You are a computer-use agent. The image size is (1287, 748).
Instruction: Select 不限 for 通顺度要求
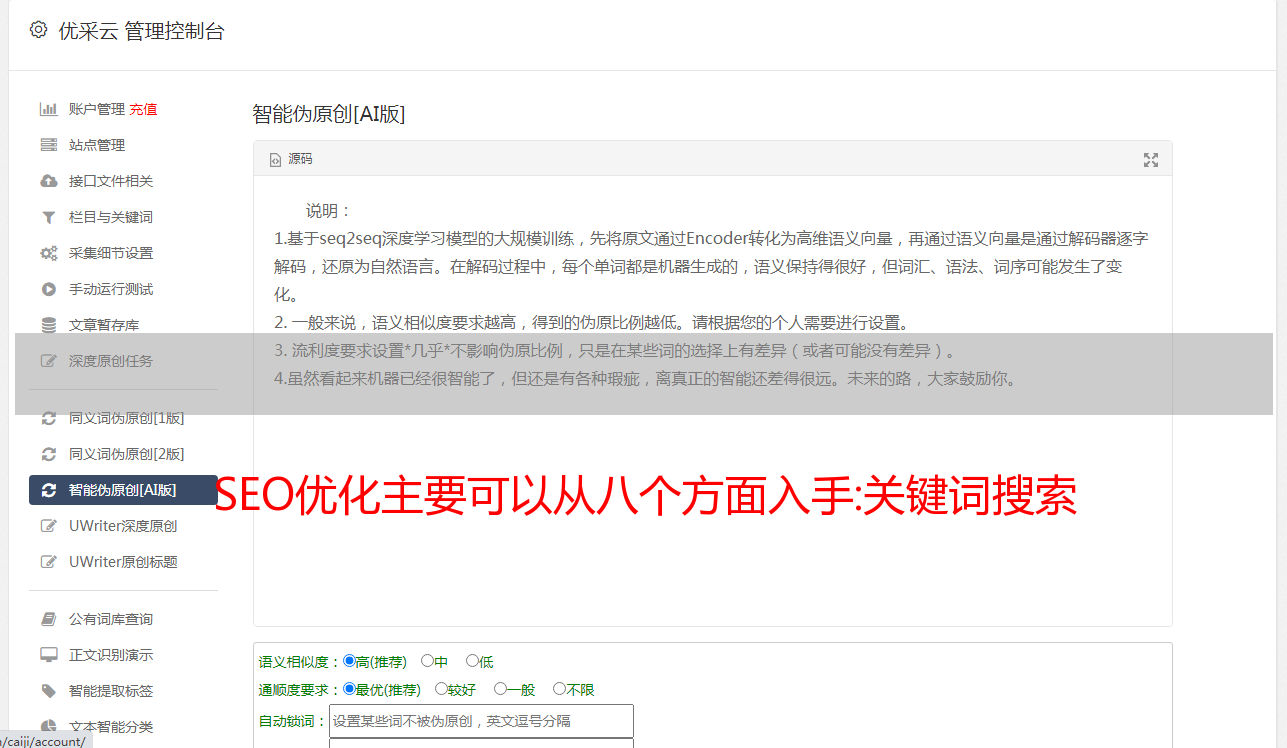pos(559,689)
